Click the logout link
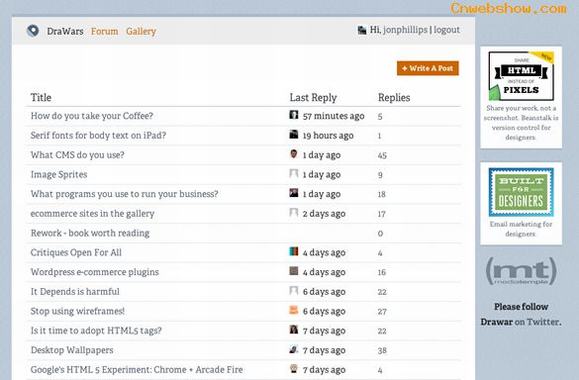 (x=447, y=30)
